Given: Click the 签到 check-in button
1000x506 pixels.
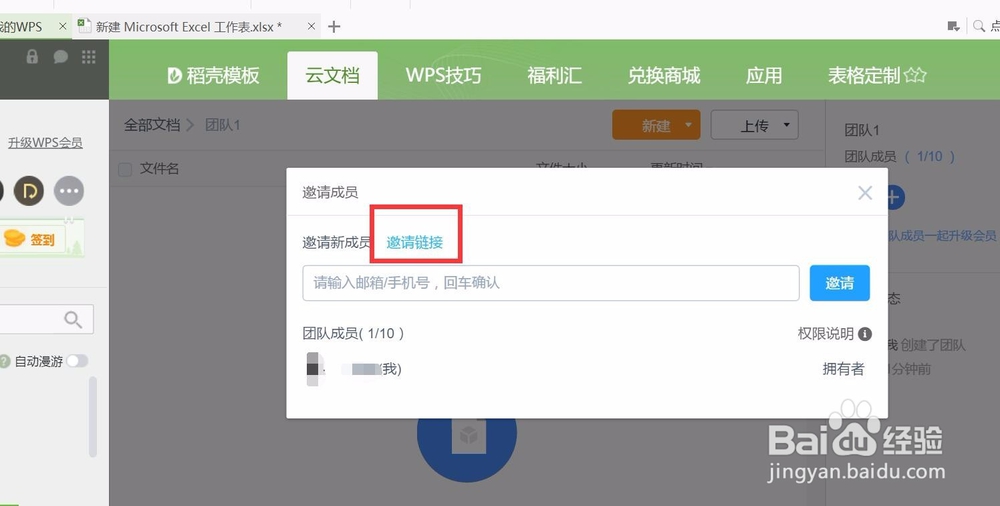Looking at the screenshot, I should pos(33,240).
